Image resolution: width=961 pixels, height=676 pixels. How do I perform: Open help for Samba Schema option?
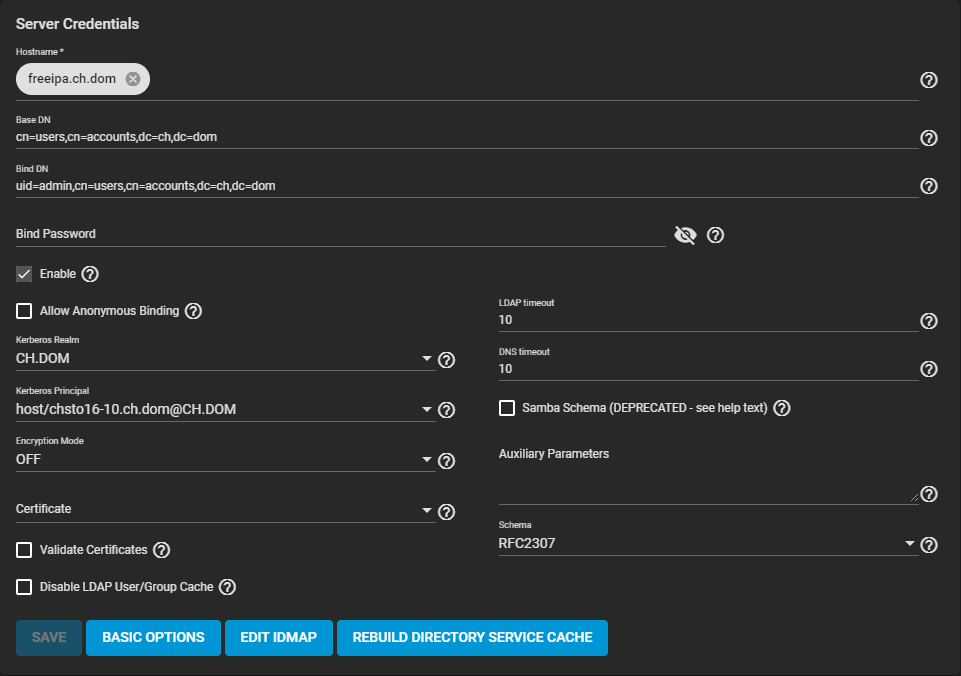pos(781,408)
